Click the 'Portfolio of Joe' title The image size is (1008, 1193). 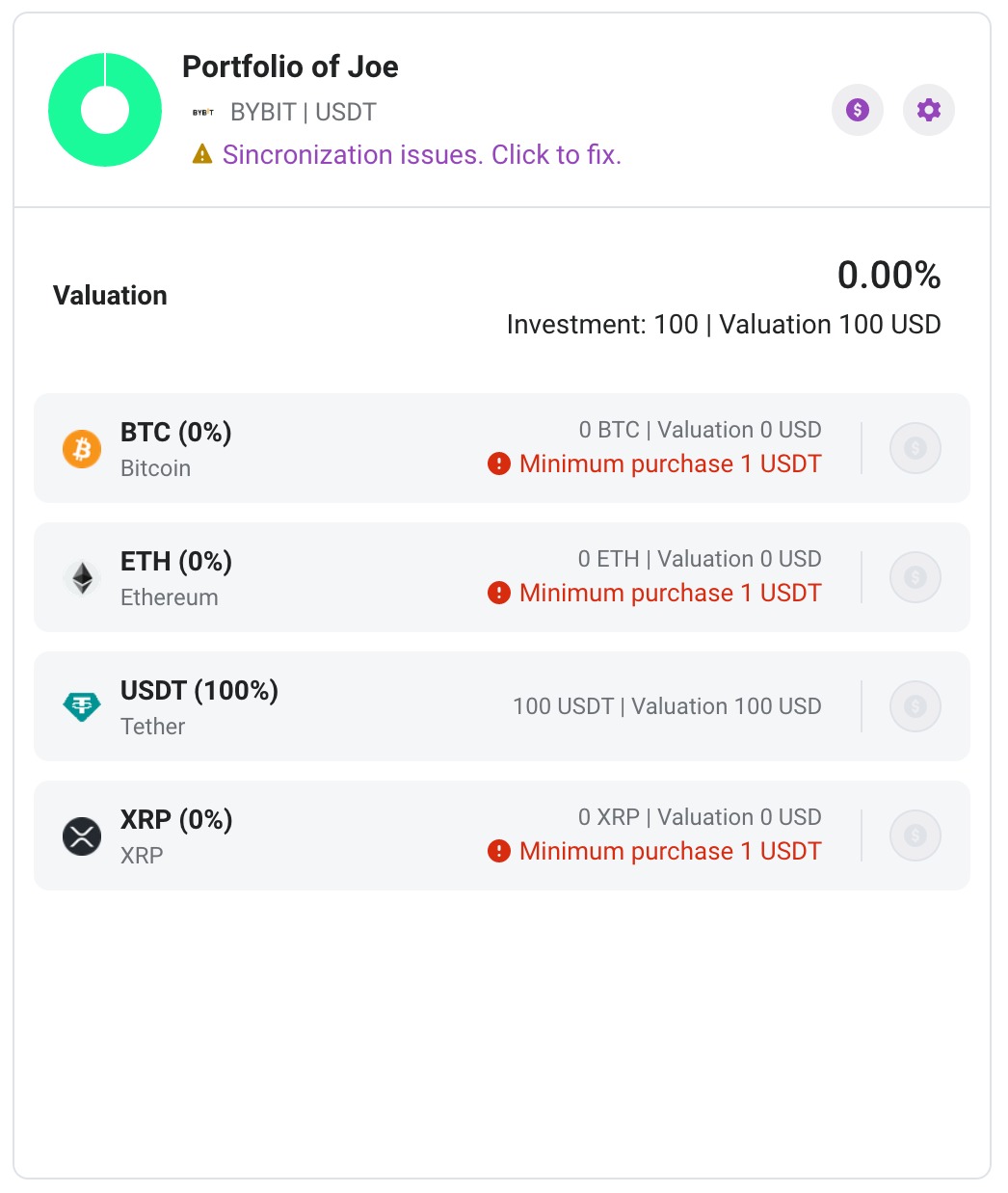click(x=290, y=66)
